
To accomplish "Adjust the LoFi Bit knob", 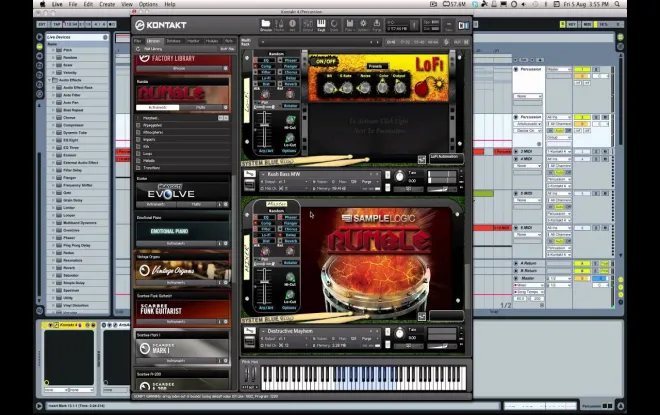I will pos(329,88).
